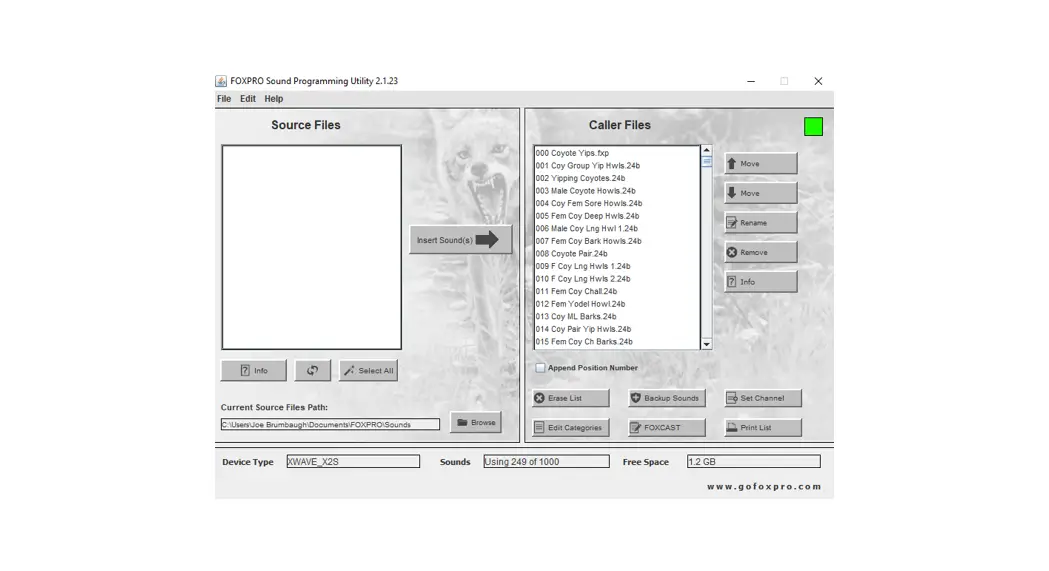Select 002 Yipping Coyotes.24b
The width and height of the screenshot is (1049, 571).
pos(617,179)
